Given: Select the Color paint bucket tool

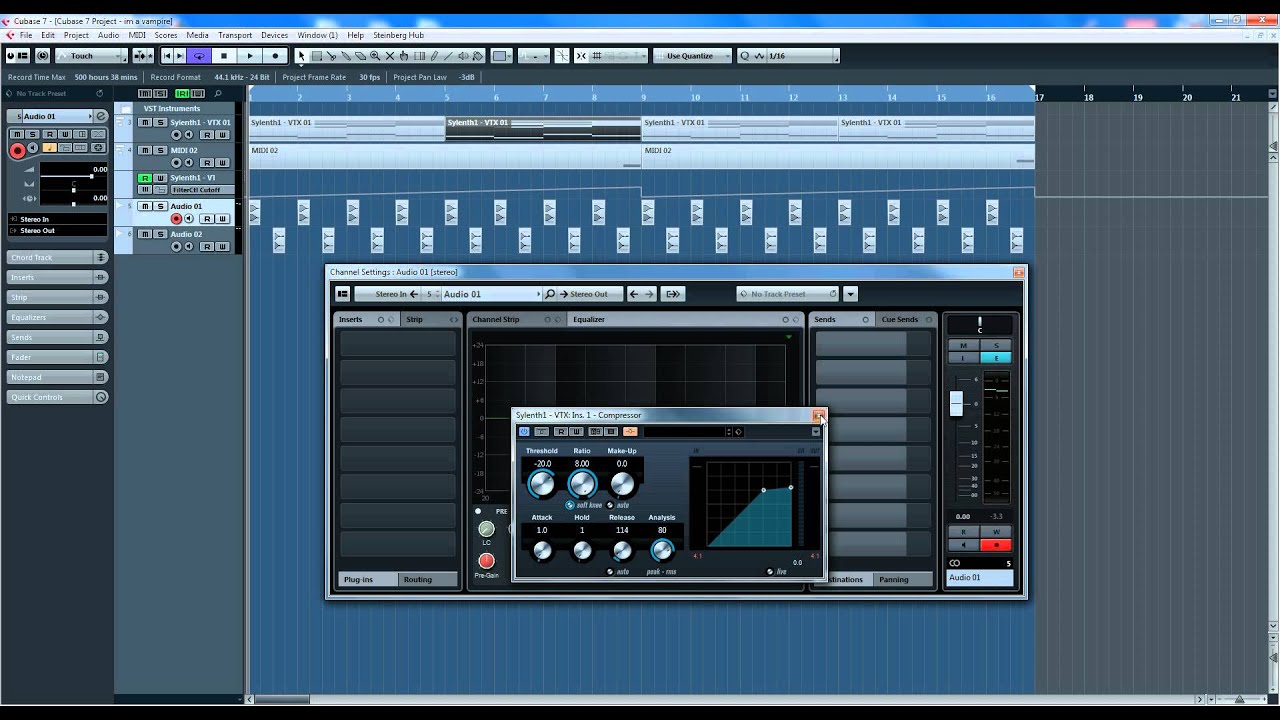Looking at the screenshot, I should coord(478,56).
